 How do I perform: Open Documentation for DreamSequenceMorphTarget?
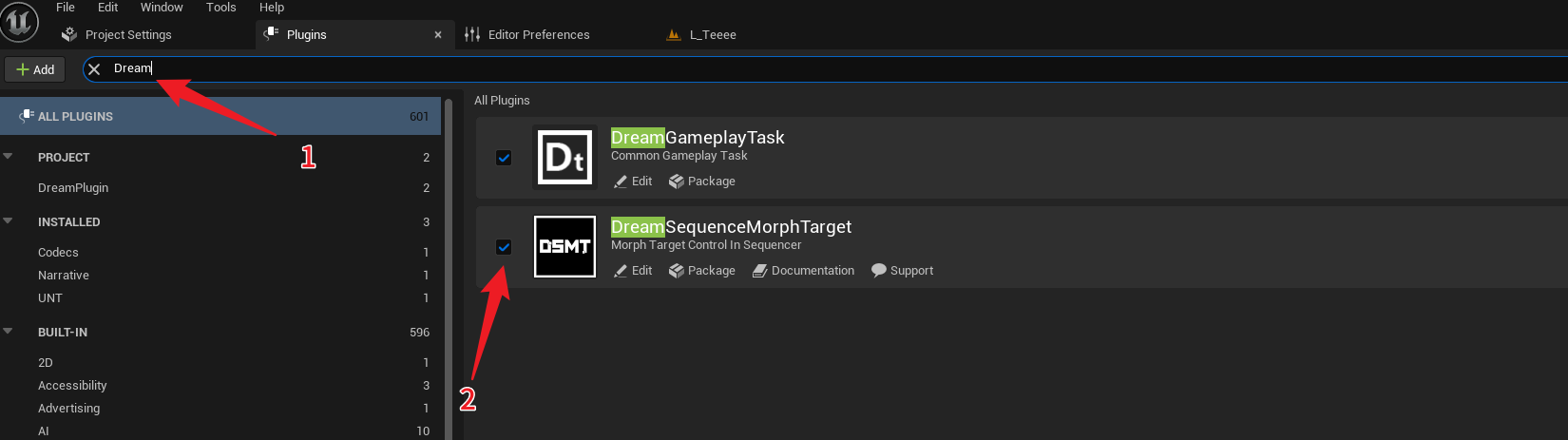813,271
